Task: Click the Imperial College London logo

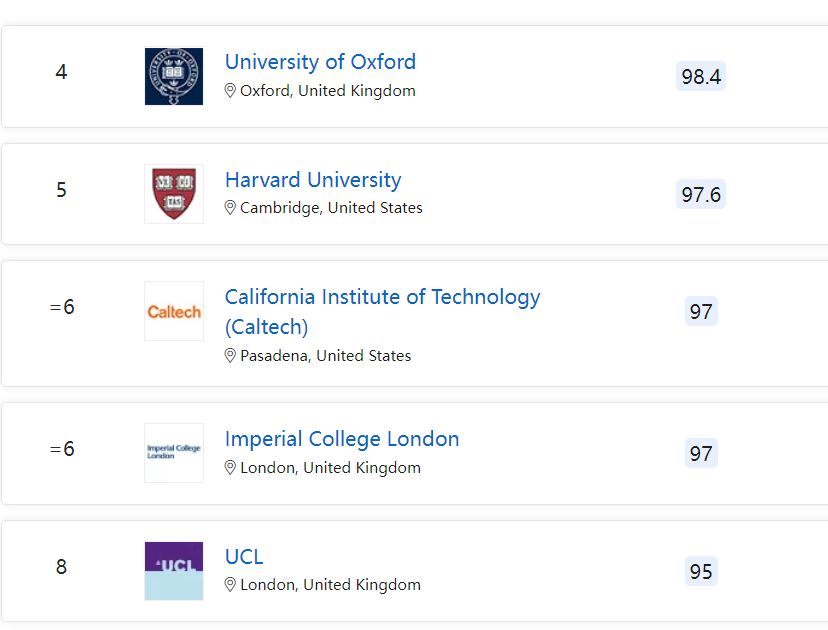Action: click(x=173, y=452)
